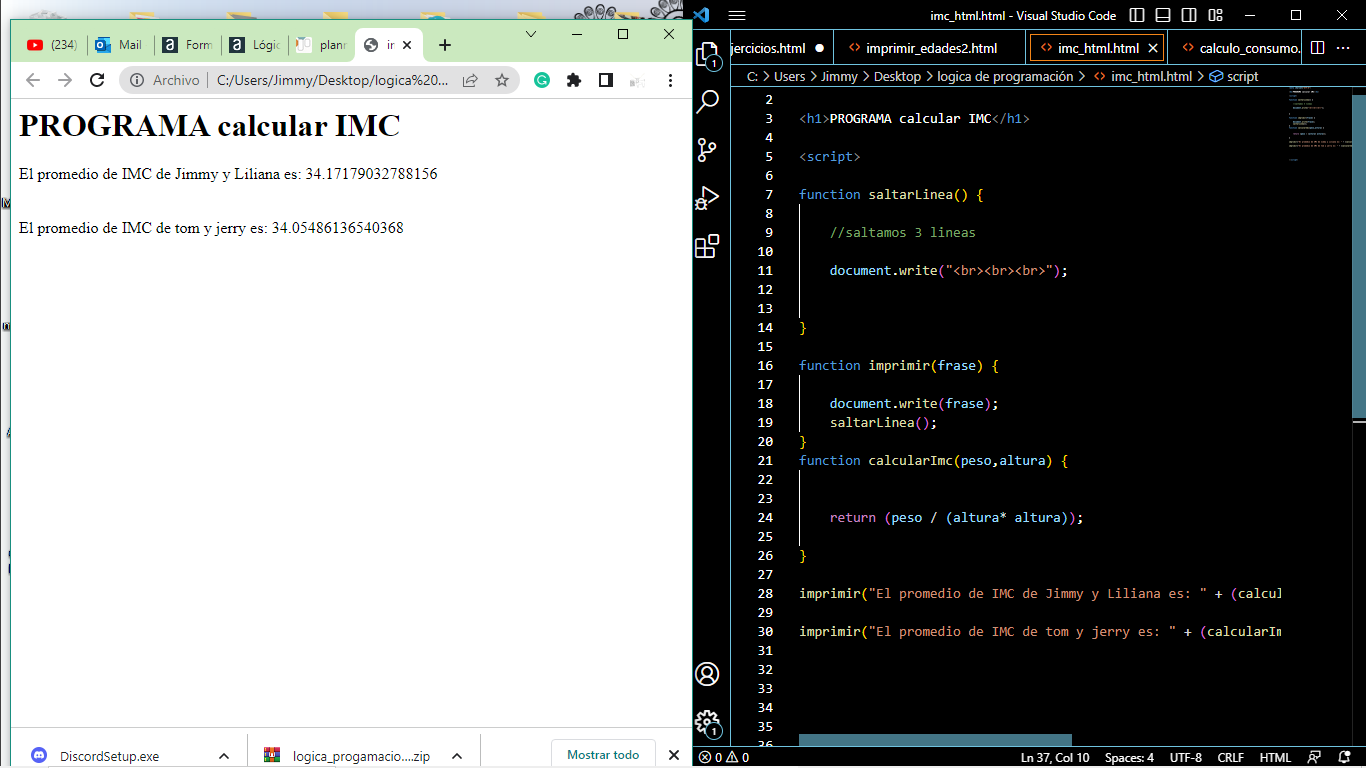Click the return statement on line 24
Viewport: 1366px width, 768px height.
(956, 518)
